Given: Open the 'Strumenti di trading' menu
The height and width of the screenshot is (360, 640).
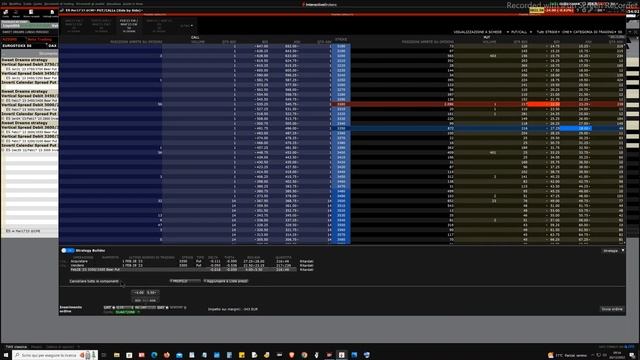Looking at the screenshot, I should pyautogui.click(x=60, y=4).
